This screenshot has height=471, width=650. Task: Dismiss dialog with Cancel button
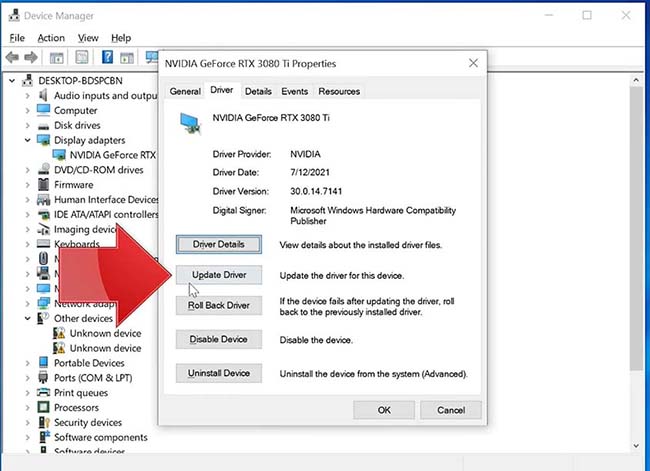[x=451, y=410]
